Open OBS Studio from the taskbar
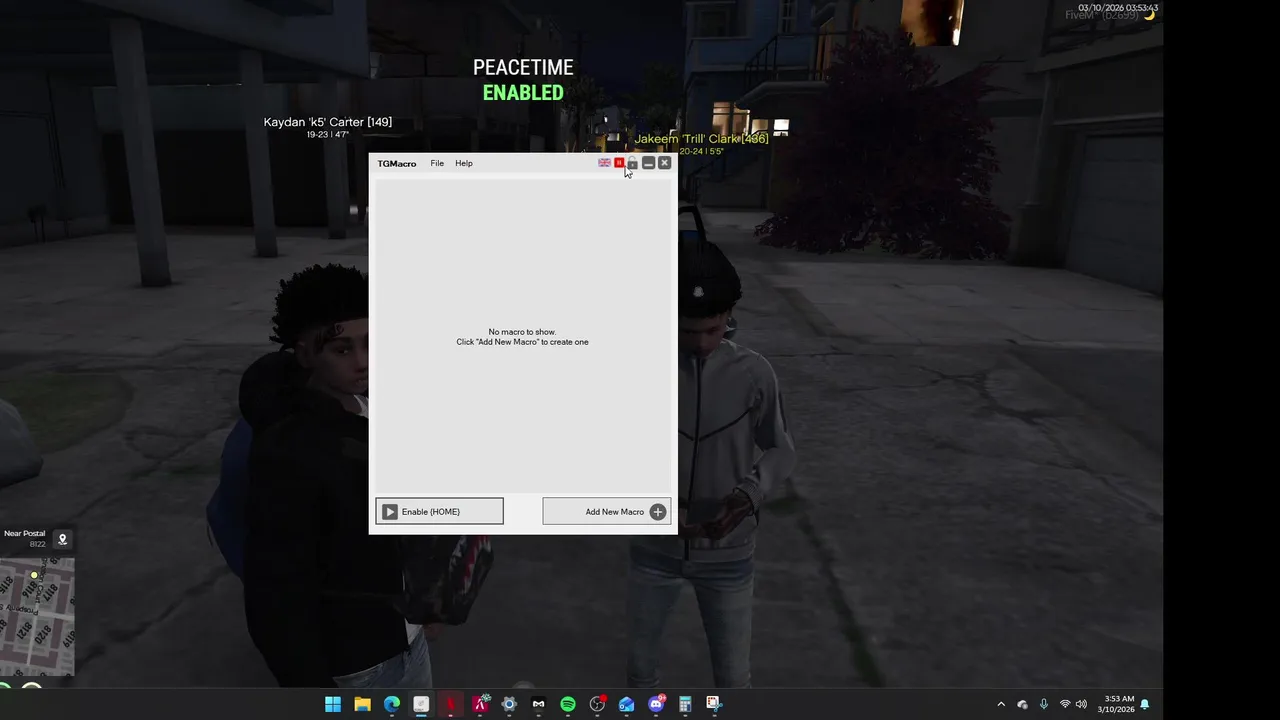The height and width of the screenshot is (720, 1280). tap(597, 704)
